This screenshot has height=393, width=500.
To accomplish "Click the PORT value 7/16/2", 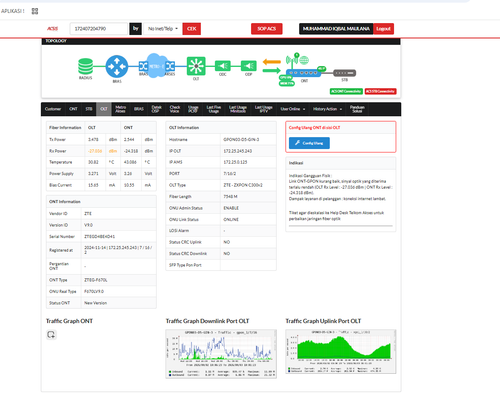I will [230, 174].
